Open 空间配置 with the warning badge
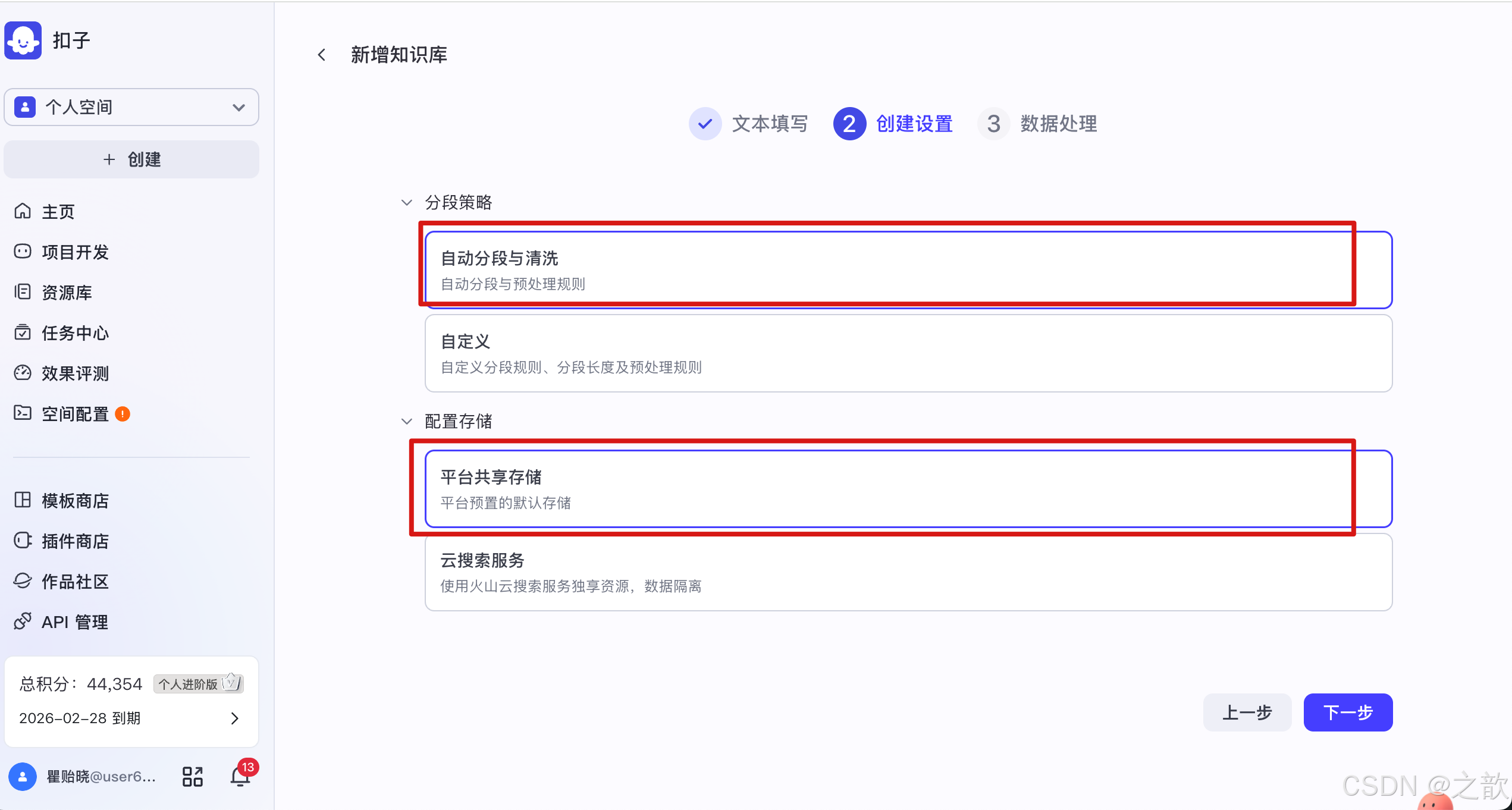This screenshot has width=1512, height=810. (x=74, y=413)
